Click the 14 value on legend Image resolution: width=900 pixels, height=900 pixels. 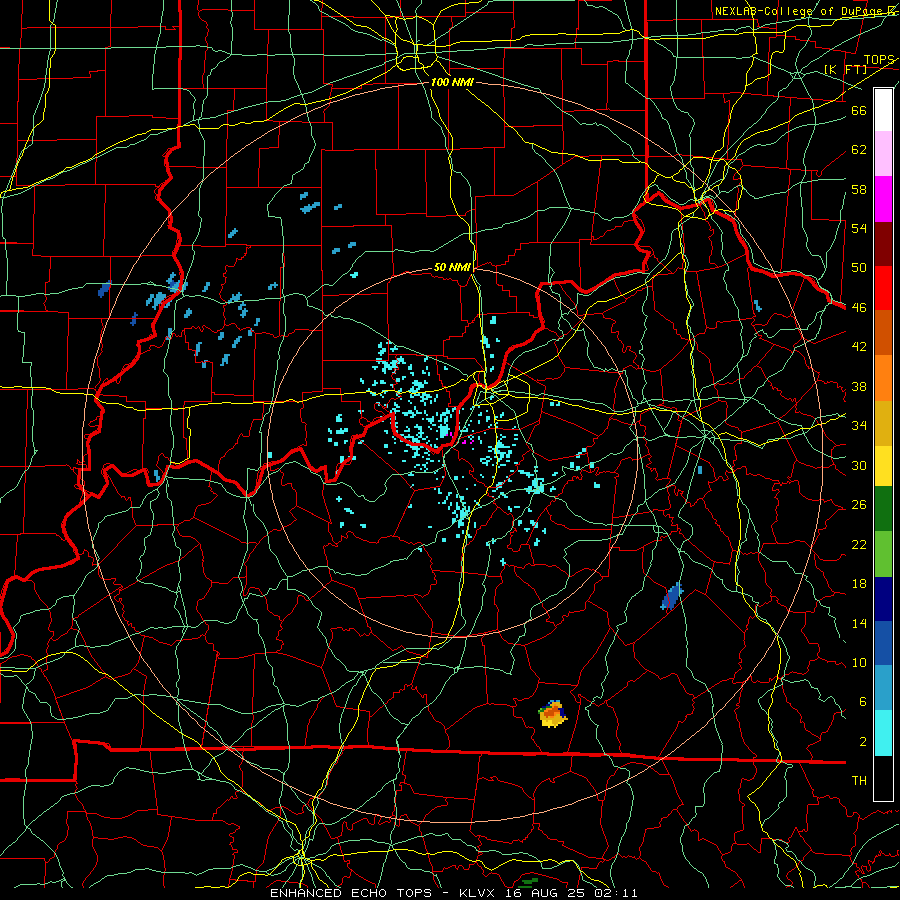click(x=859, y=623)
